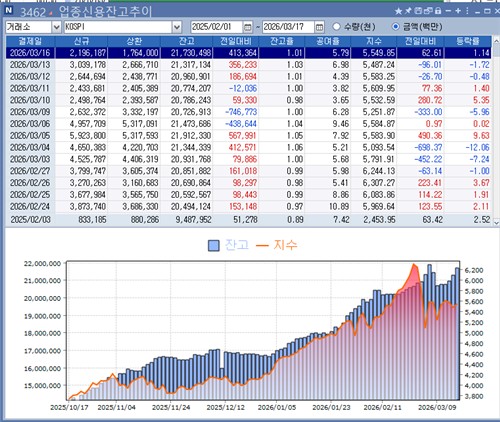Click the 잔고 column header
Viewport: 500px width, 422px height.
coord(187,41)
